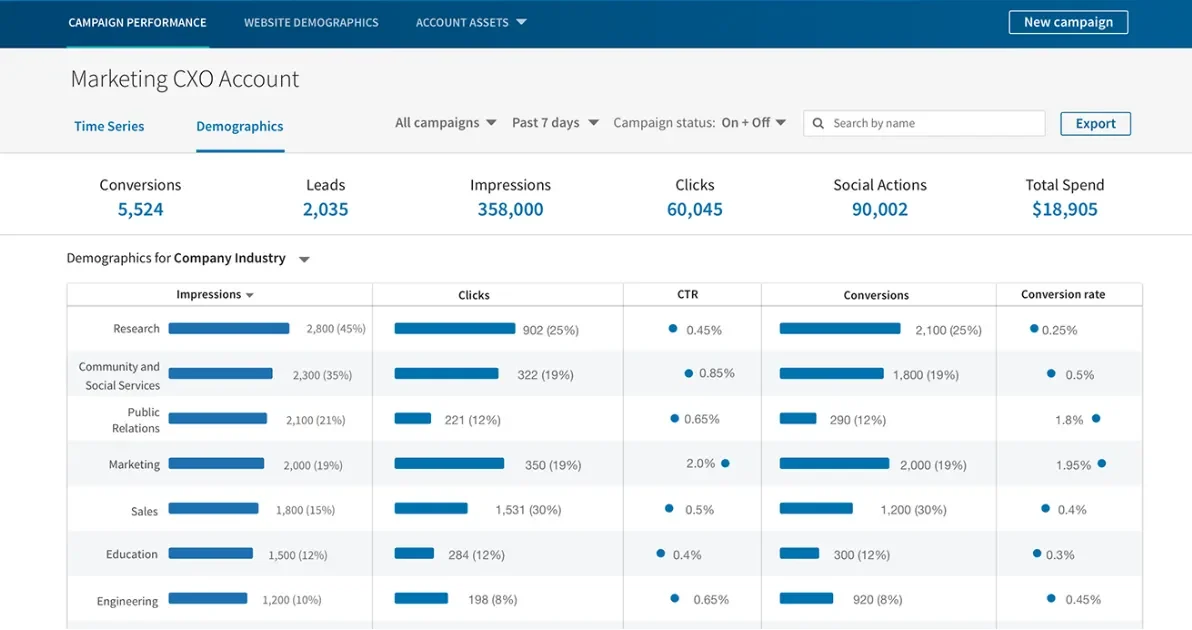Switch to the Time Series view
Screen dimensions: 1192x630
pyautogui.click(x=108, y=126)
